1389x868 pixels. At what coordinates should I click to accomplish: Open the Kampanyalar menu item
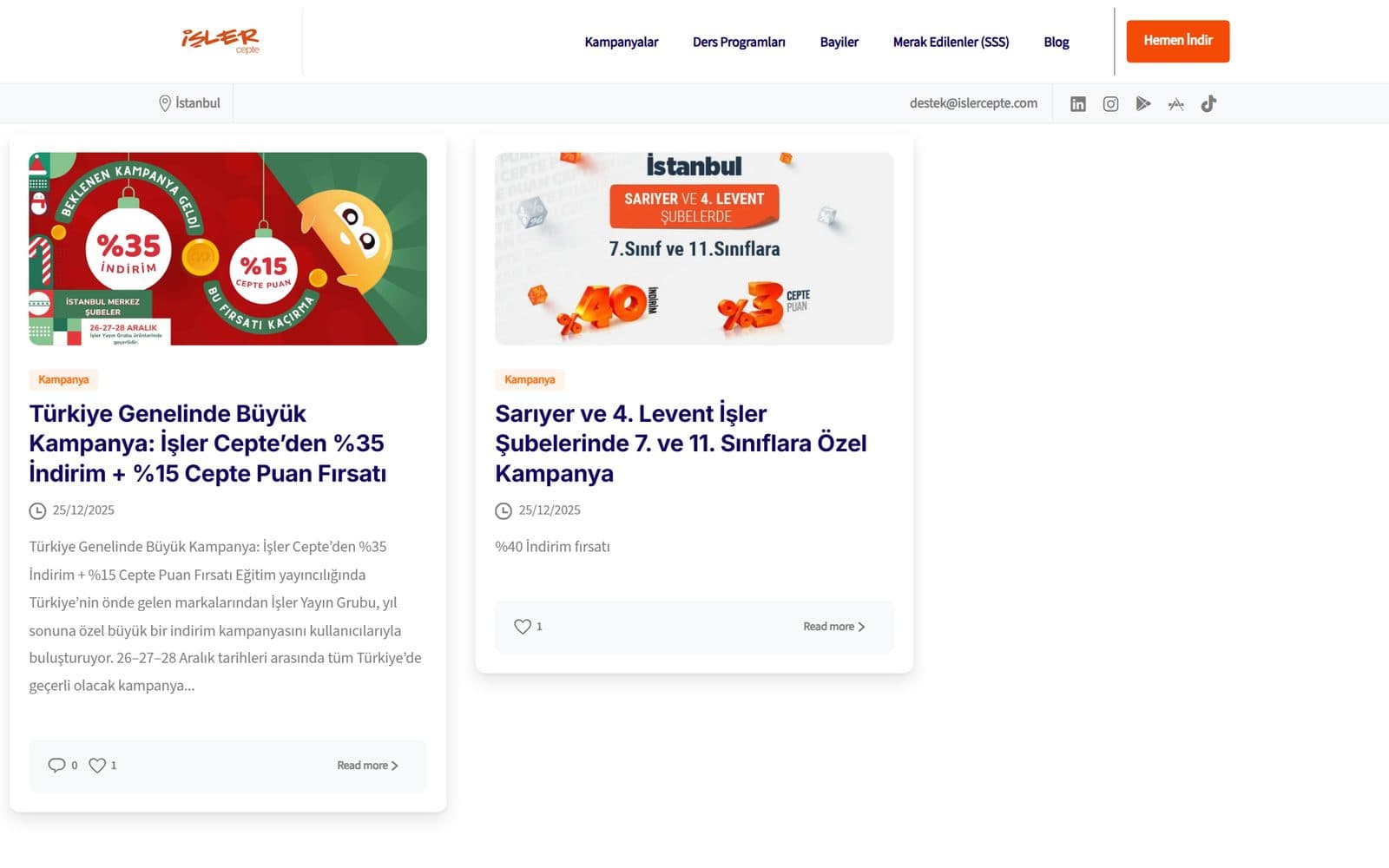tap(622, 42)
